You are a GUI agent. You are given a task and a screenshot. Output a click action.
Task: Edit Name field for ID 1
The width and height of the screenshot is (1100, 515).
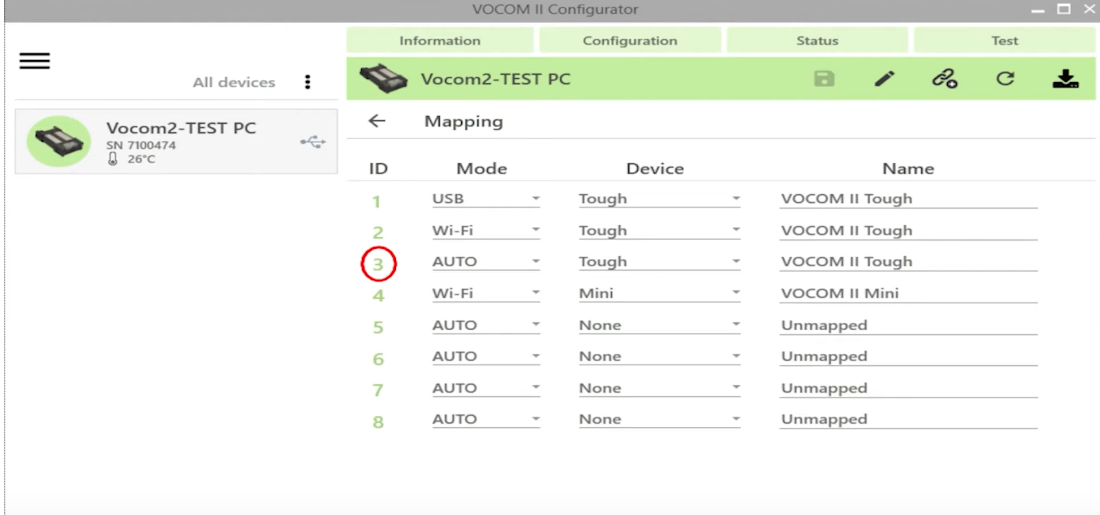click(908, 199)
